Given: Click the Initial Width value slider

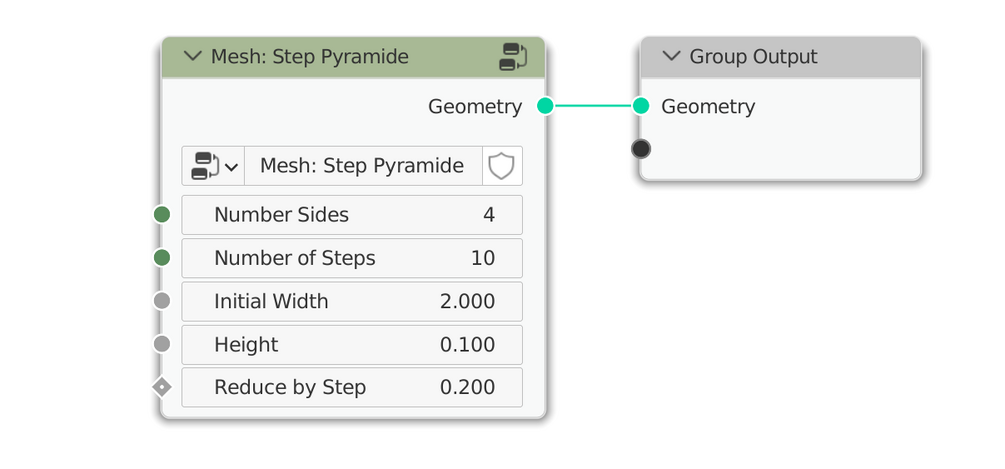Looking at the screenshot, I should (x=352, y=301).
